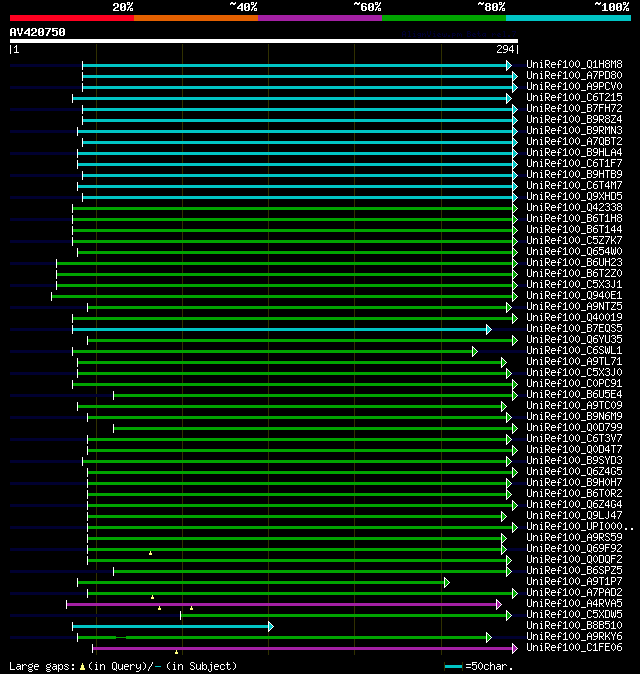Click the end arrowhead of A4RVA5 alignment
640x674 pixels.
[x=499, y=604]
